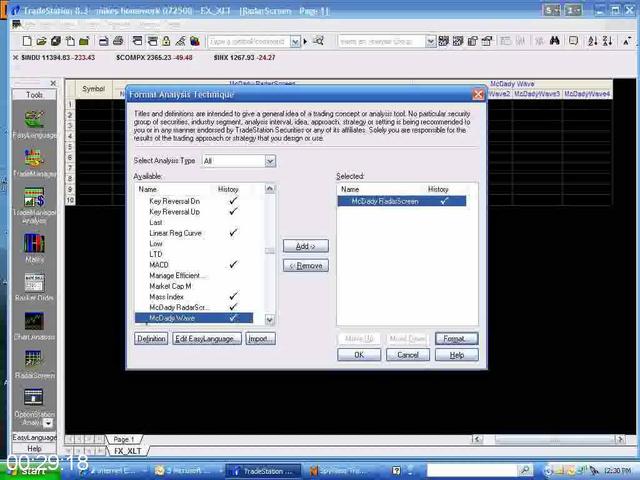640x480 pixels.
Task: Click the New document toolbar icon
Action: pyautogui.click(x=27, y=41)
